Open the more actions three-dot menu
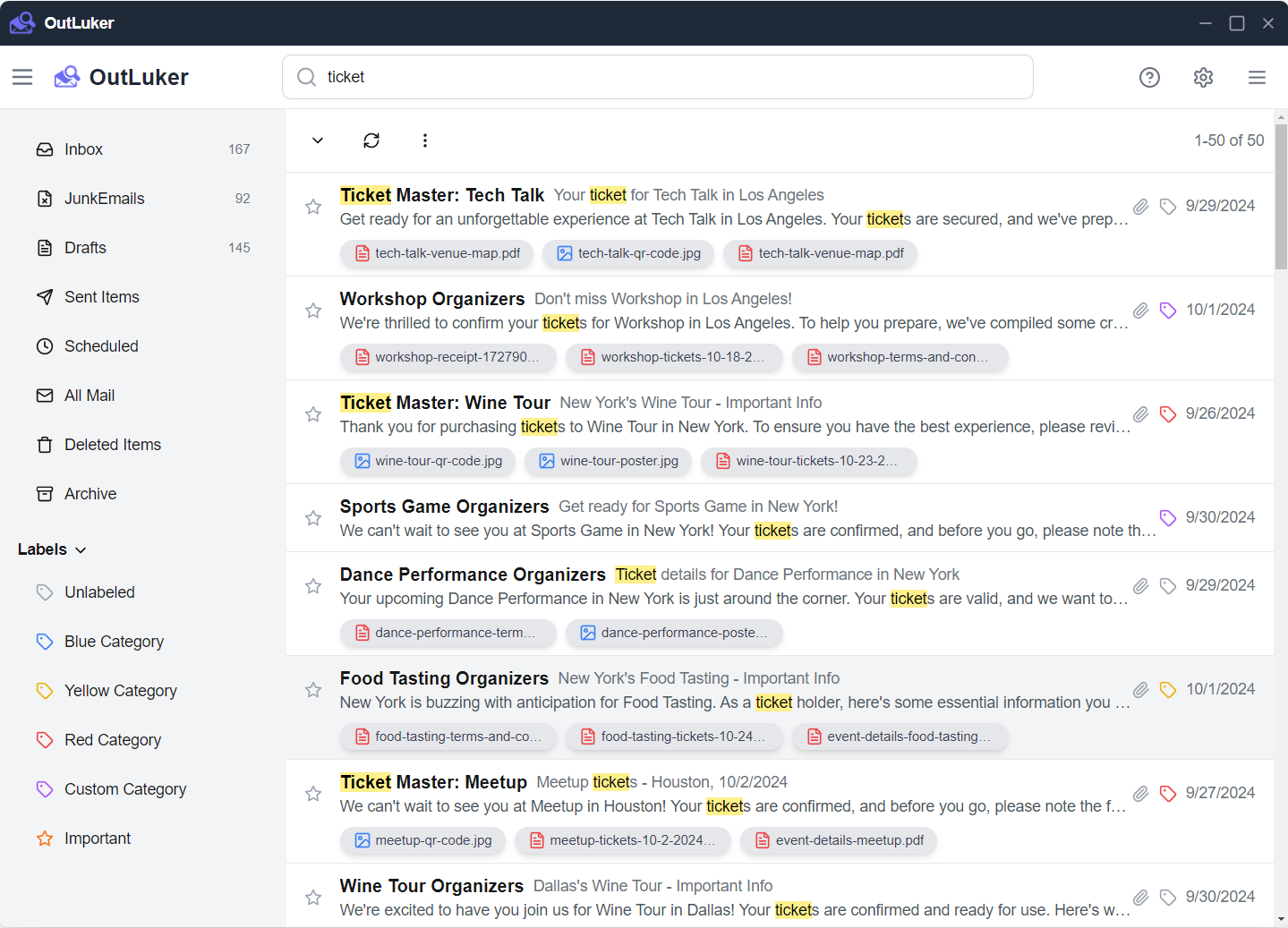Screen dimensions: 1288x928 pyautogui.click(x=424, y=140)
